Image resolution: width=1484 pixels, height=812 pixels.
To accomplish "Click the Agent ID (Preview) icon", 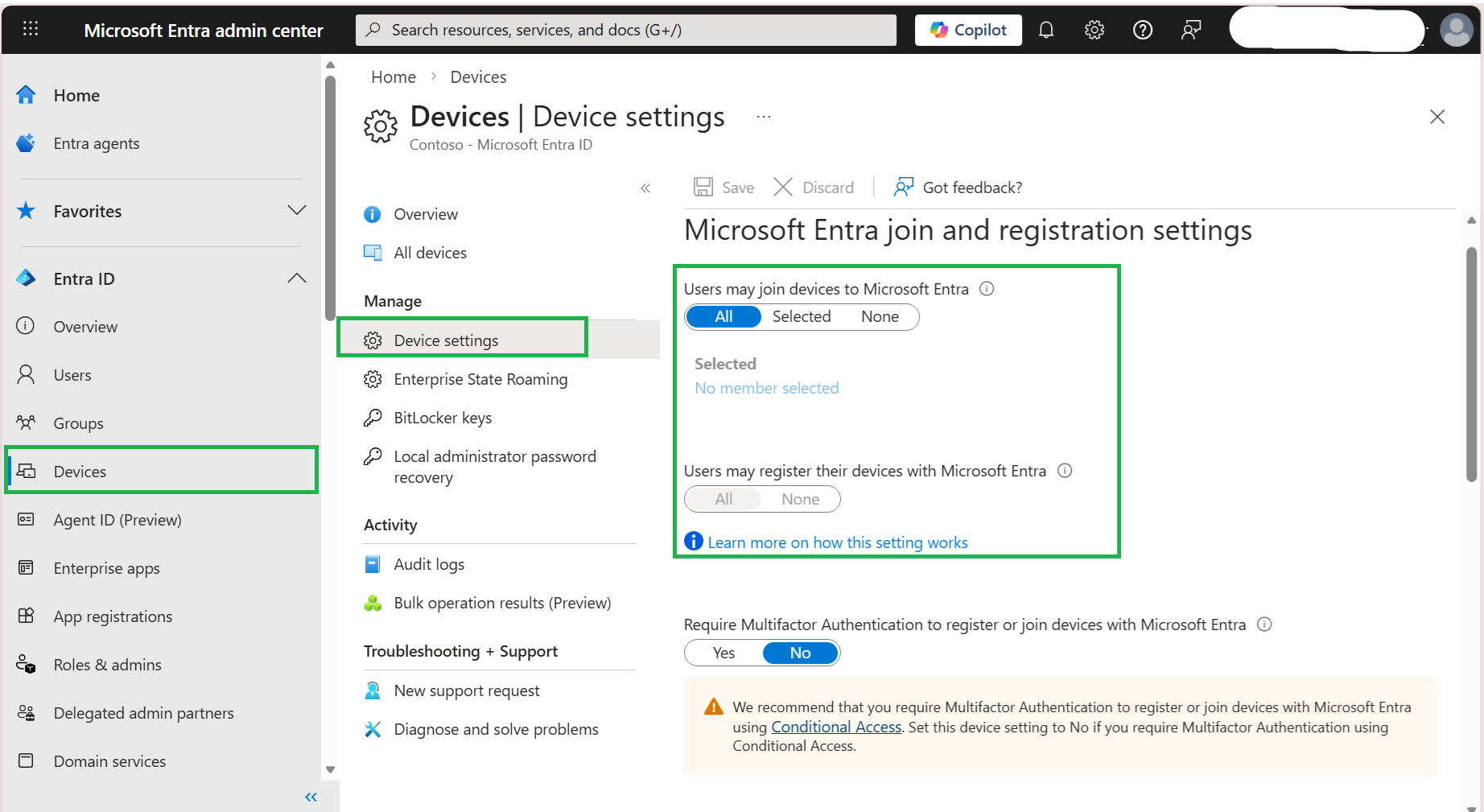I will (26, 520).
